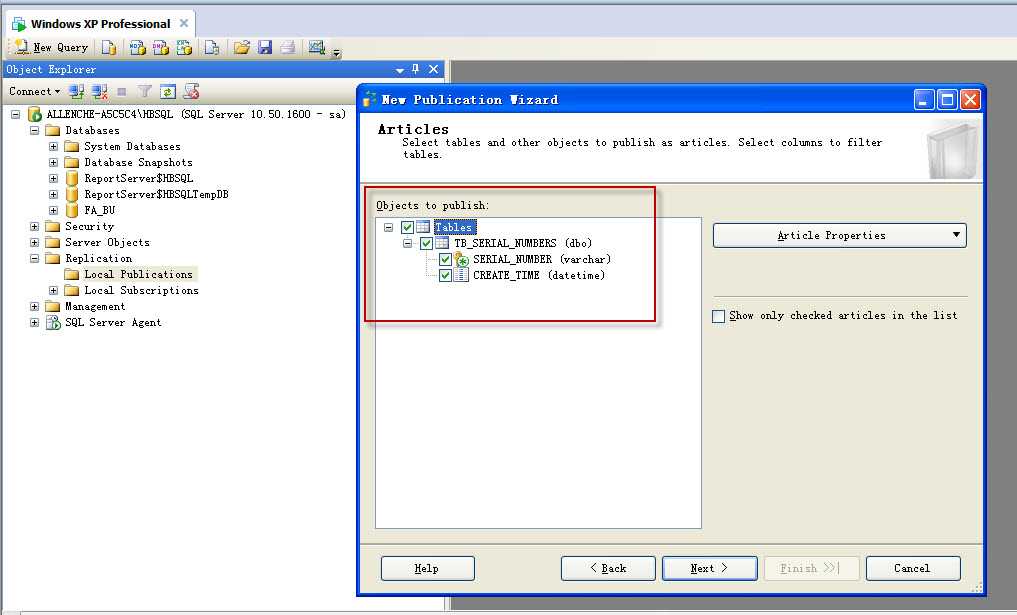The width and height of the screenshot is (1017, 615).
Task: Select the Windows XP Professional tab
Action: coord(101,24)
